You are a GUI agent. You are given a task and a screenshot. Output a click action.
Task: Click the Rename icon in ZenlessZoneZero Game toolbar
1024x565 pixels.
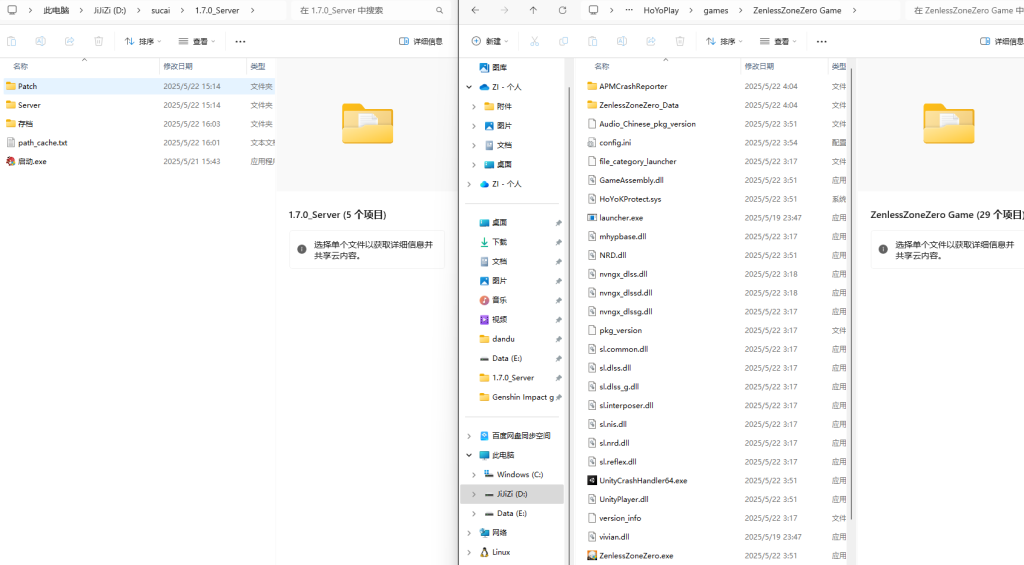(622, 41)
